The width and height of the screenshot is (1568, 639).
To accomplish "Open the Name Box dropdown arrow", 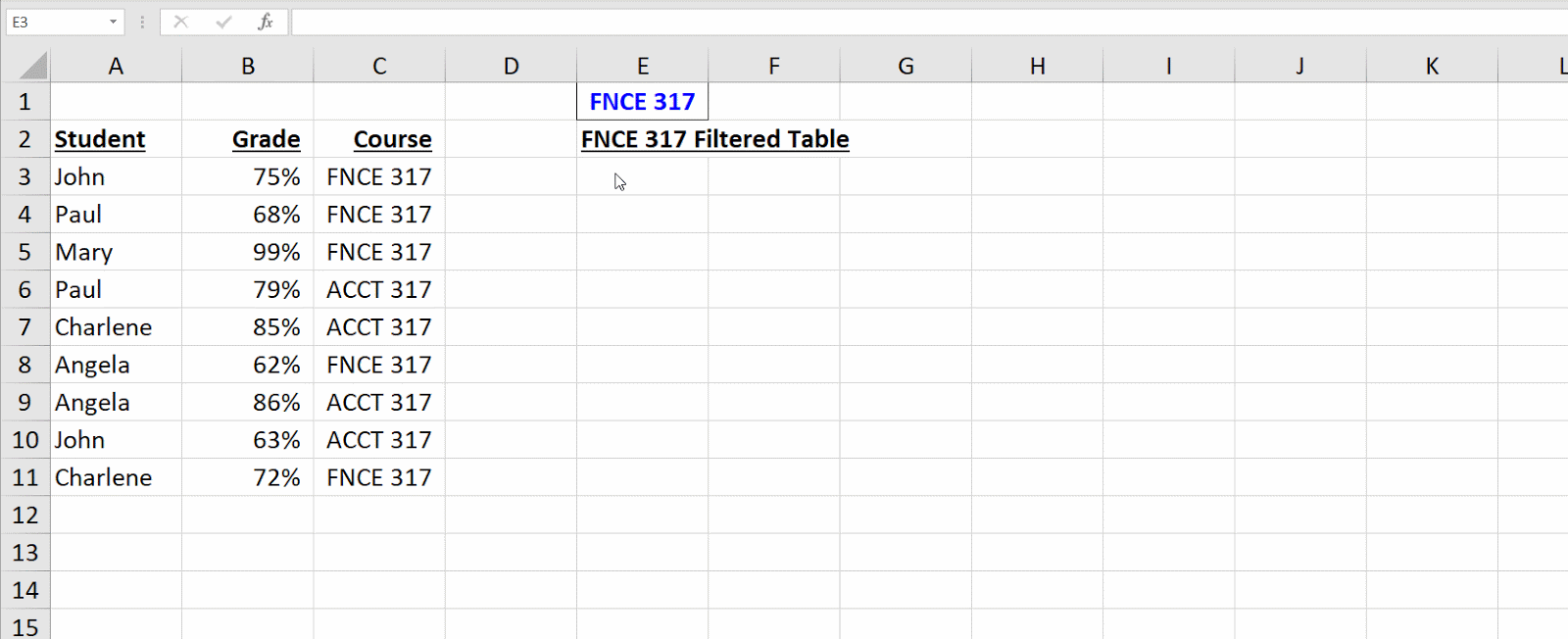I will (113, 22).
